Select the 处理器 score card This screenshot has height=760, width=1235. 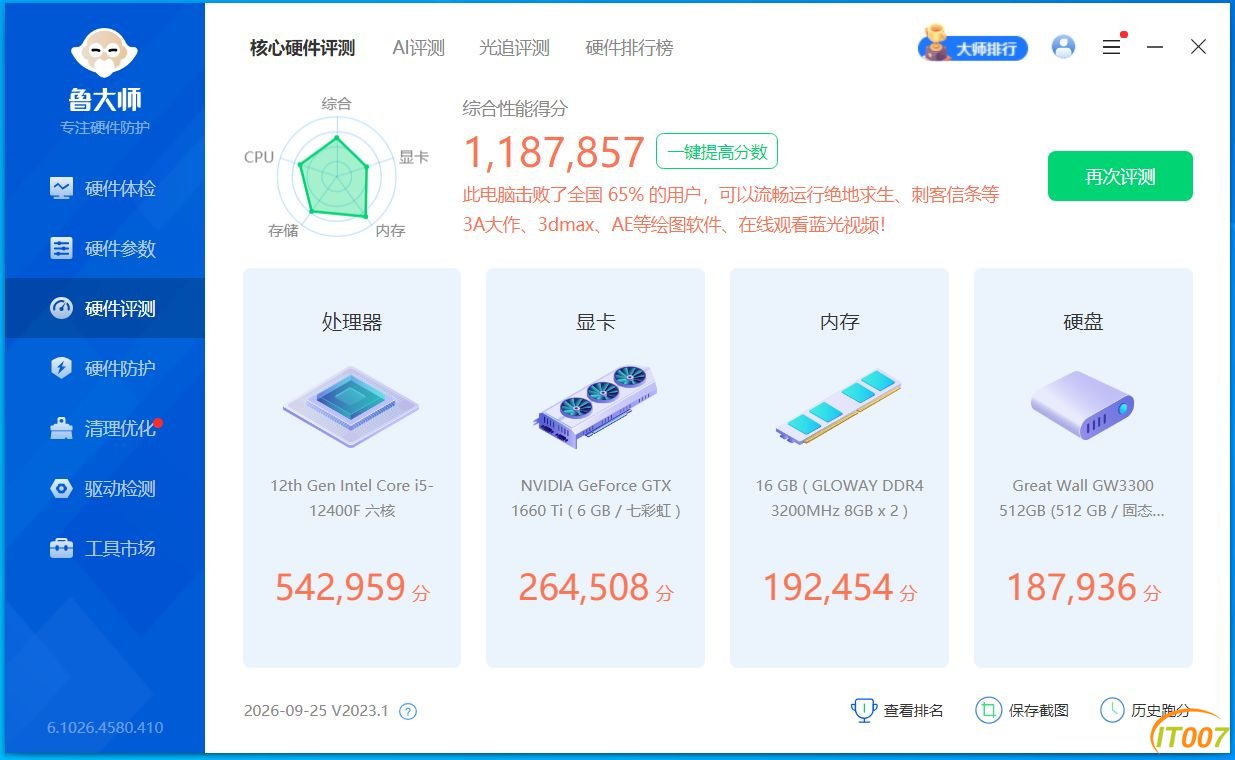pos(352,467)
